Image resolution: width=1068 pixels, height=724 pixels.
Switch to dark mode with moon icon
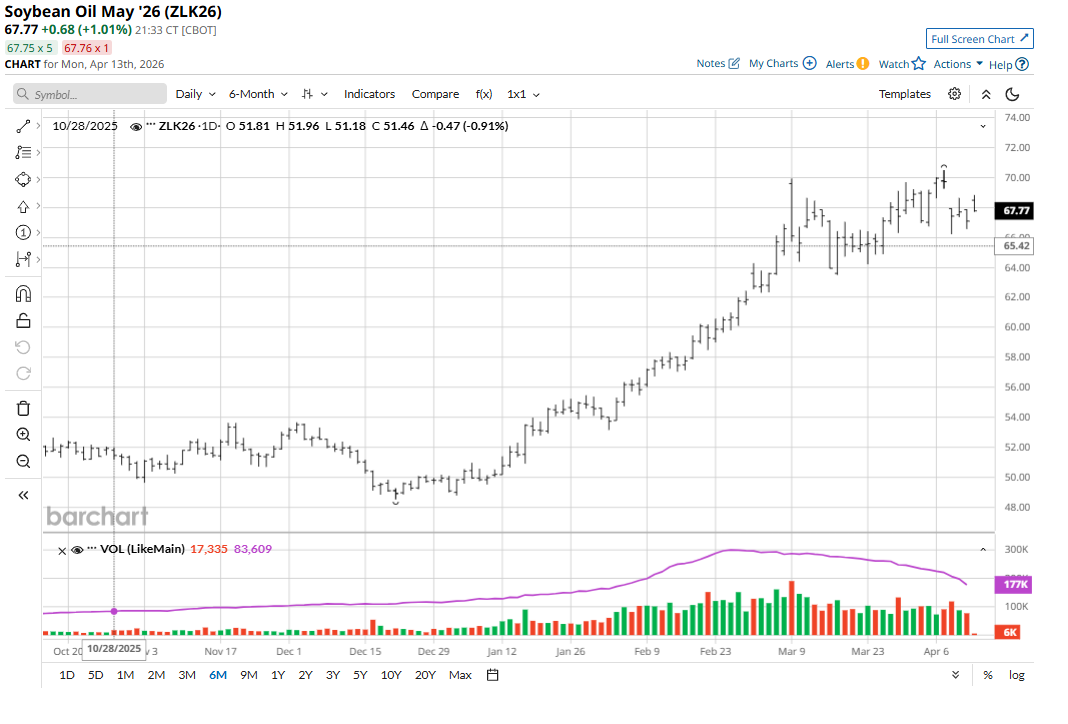[1012, 94]
